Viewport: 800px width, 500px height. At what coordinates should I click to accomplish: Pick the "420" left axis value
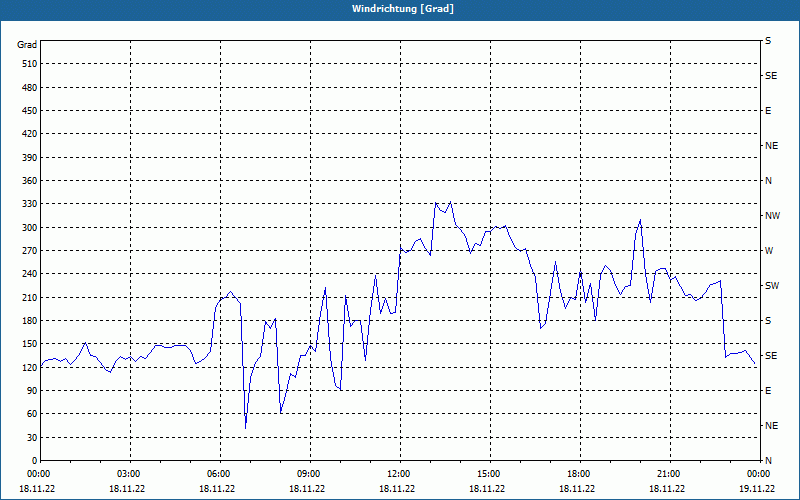pos(30,134)
